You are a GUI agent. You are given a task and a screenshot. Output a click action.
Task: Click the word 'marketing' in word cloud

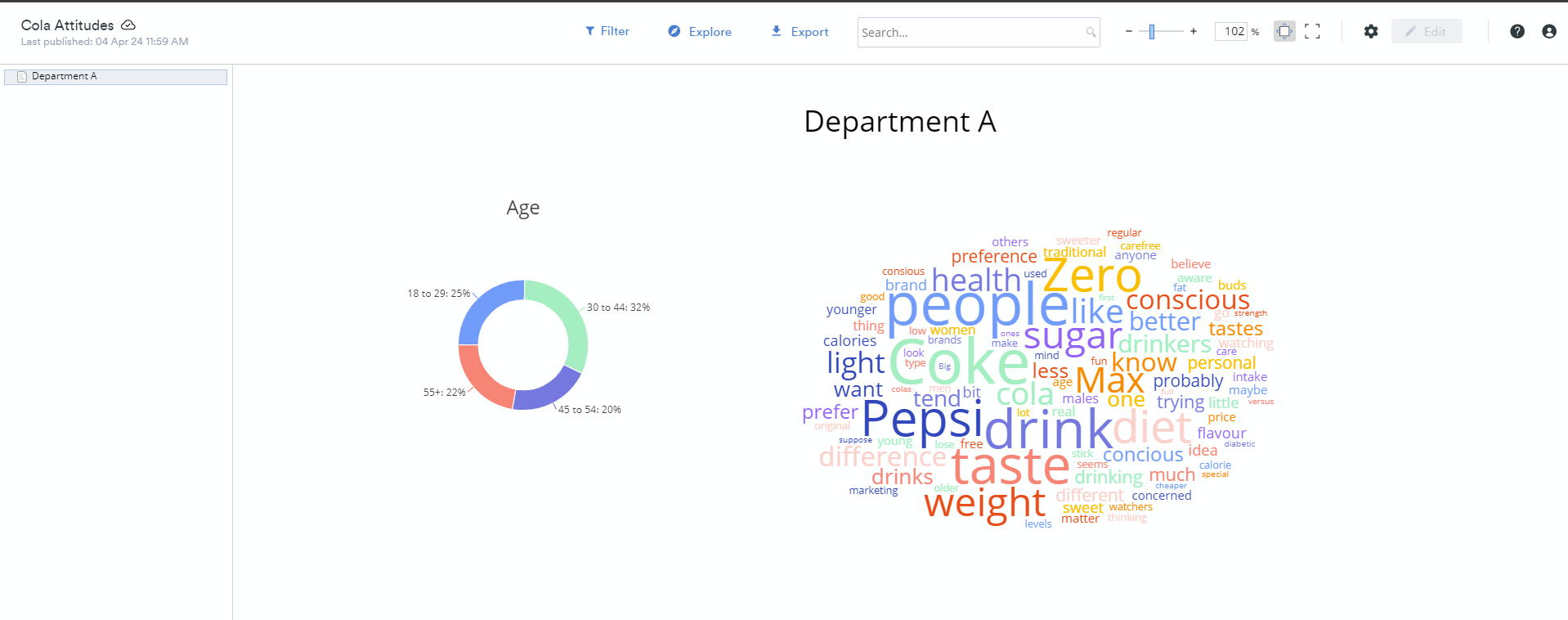[873, 491]
